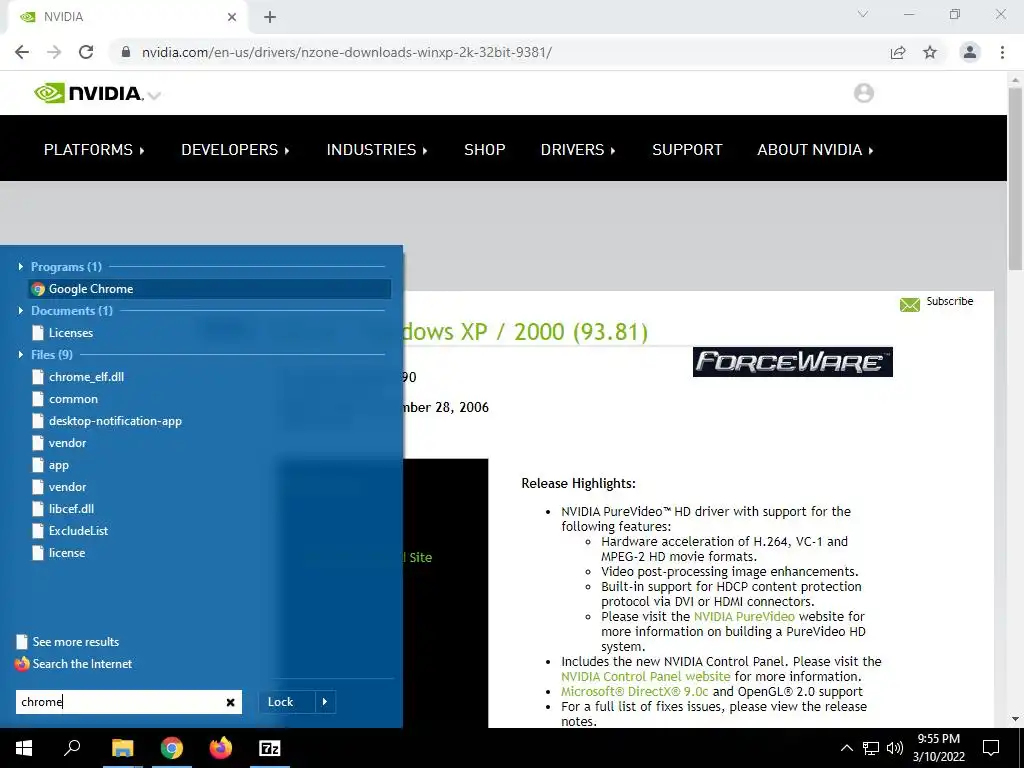Expand the Lock options arrow

tap(325, 702)
